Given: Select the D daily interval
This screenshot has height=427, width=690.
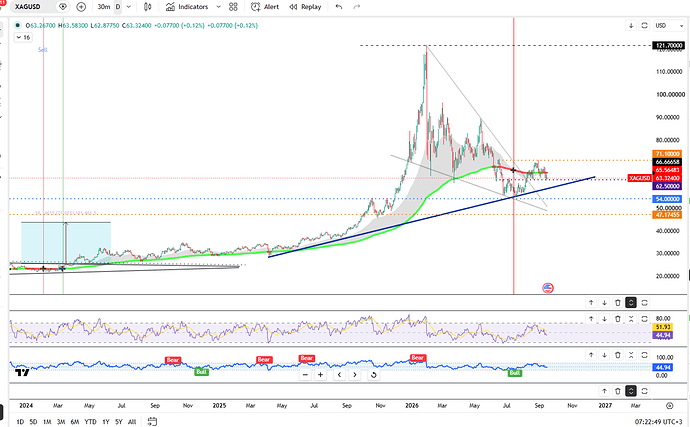Looking at the screenshot, I should click(118, 7).
